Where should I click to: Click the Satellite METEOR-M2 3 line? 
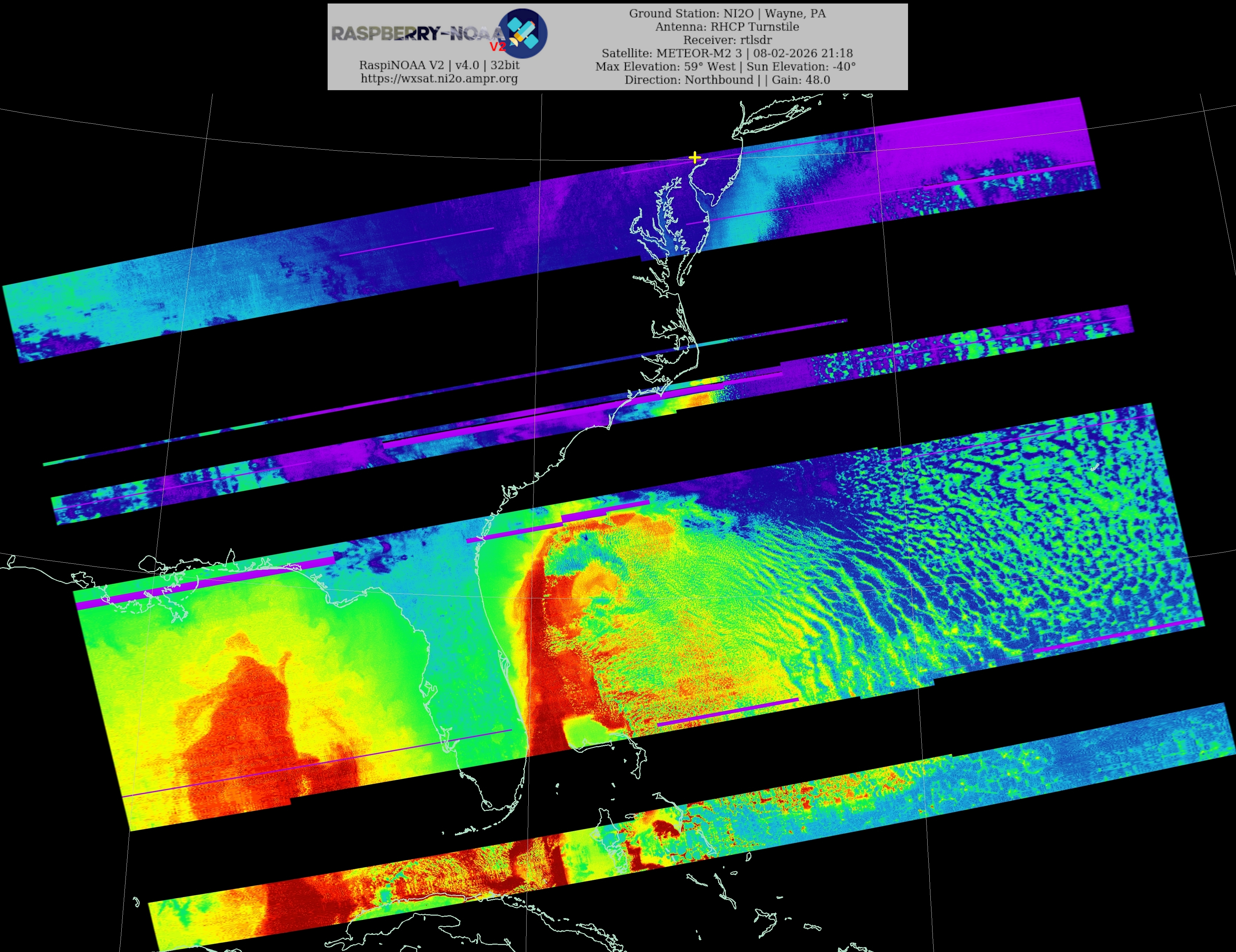pyautogui.click(x=727, y=53)
